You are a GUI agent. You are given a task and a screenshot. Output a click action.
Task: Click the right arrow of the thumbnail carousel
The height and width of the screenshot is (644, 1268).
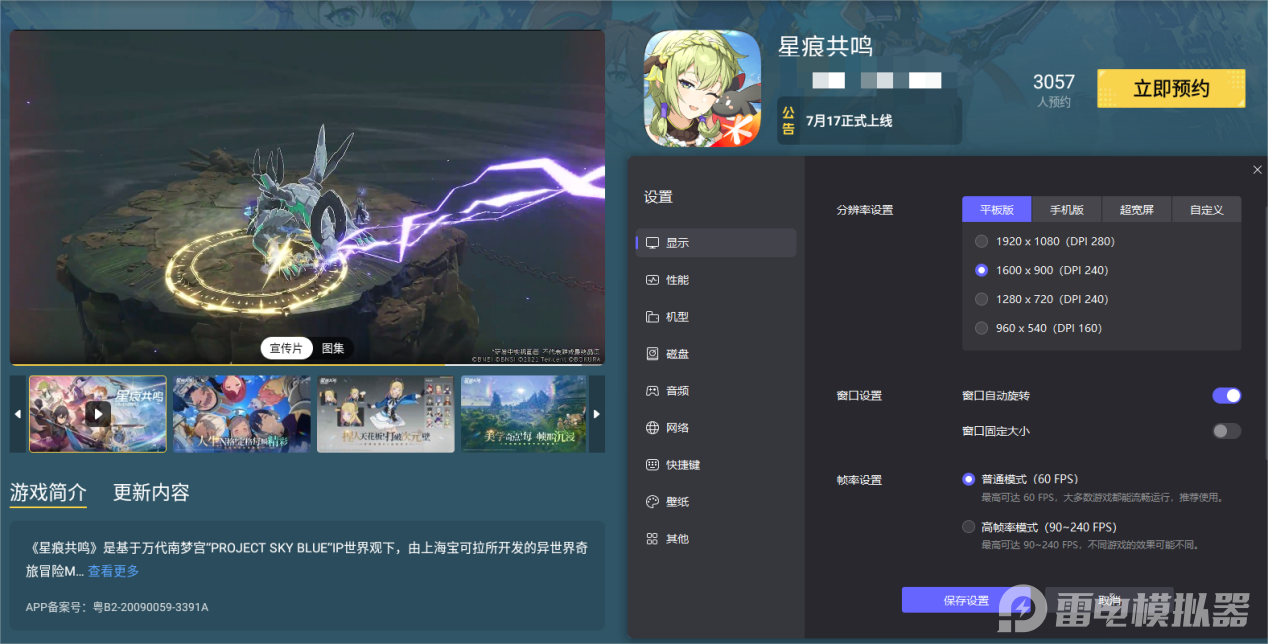[597, 413]
